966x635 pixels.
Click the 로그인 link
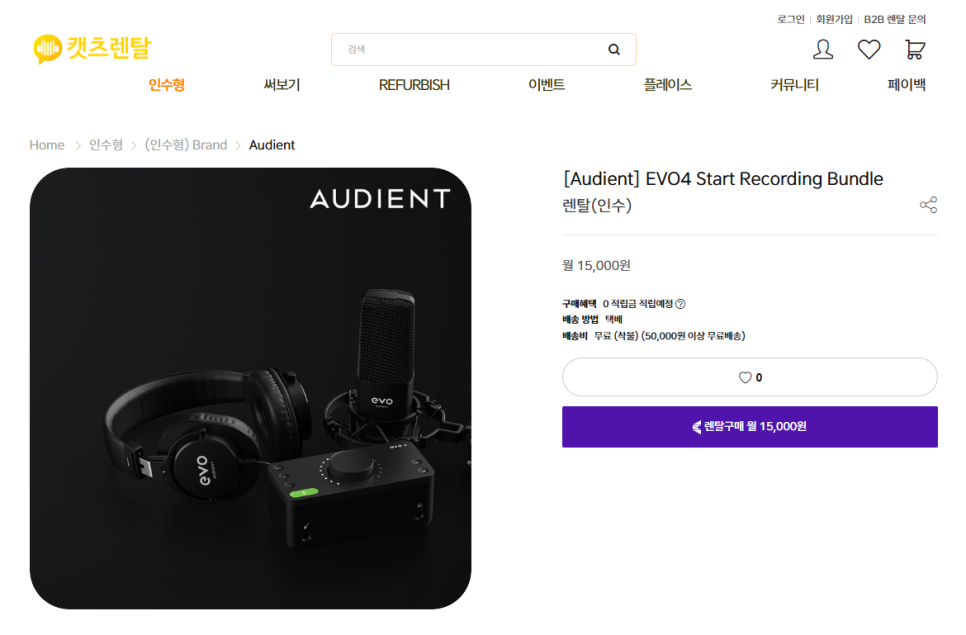point(790,19)
